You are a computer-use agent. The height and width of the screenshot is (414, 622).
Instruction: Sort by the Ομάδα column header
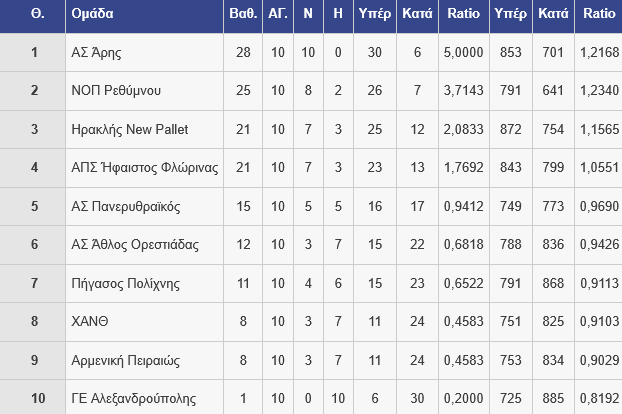tap(93, 15)
